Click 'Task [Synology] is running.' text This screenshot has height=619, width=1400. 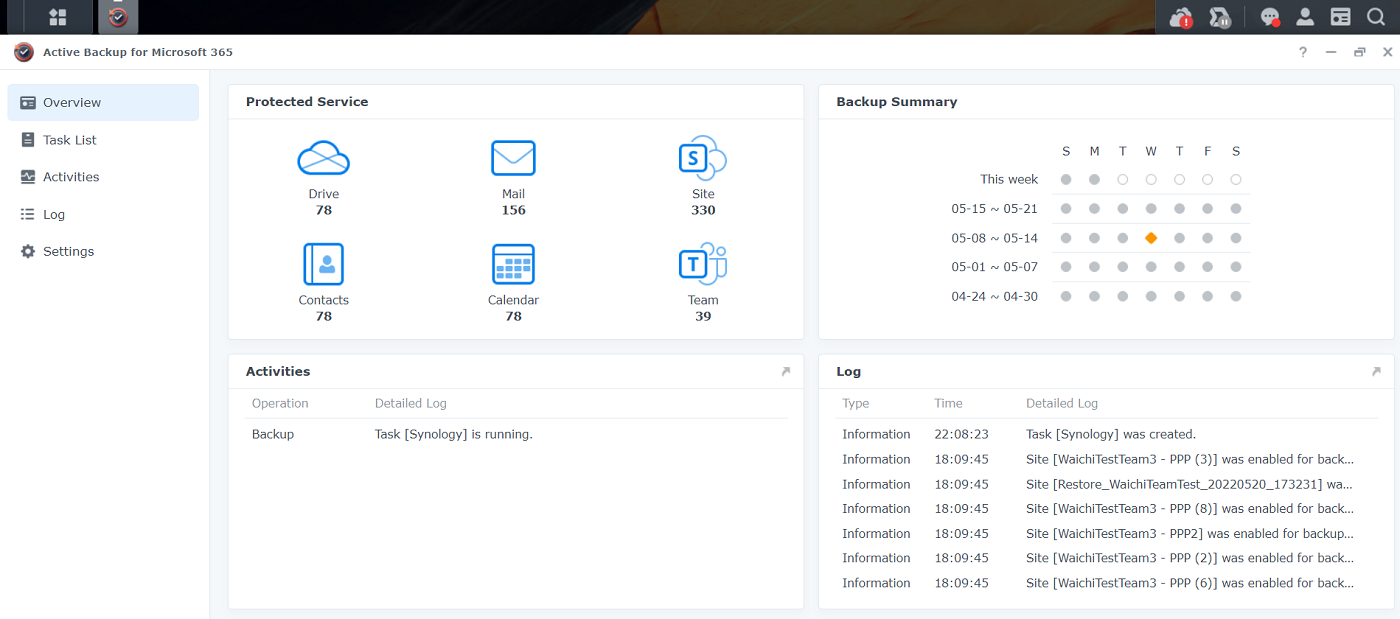(454, 434)
